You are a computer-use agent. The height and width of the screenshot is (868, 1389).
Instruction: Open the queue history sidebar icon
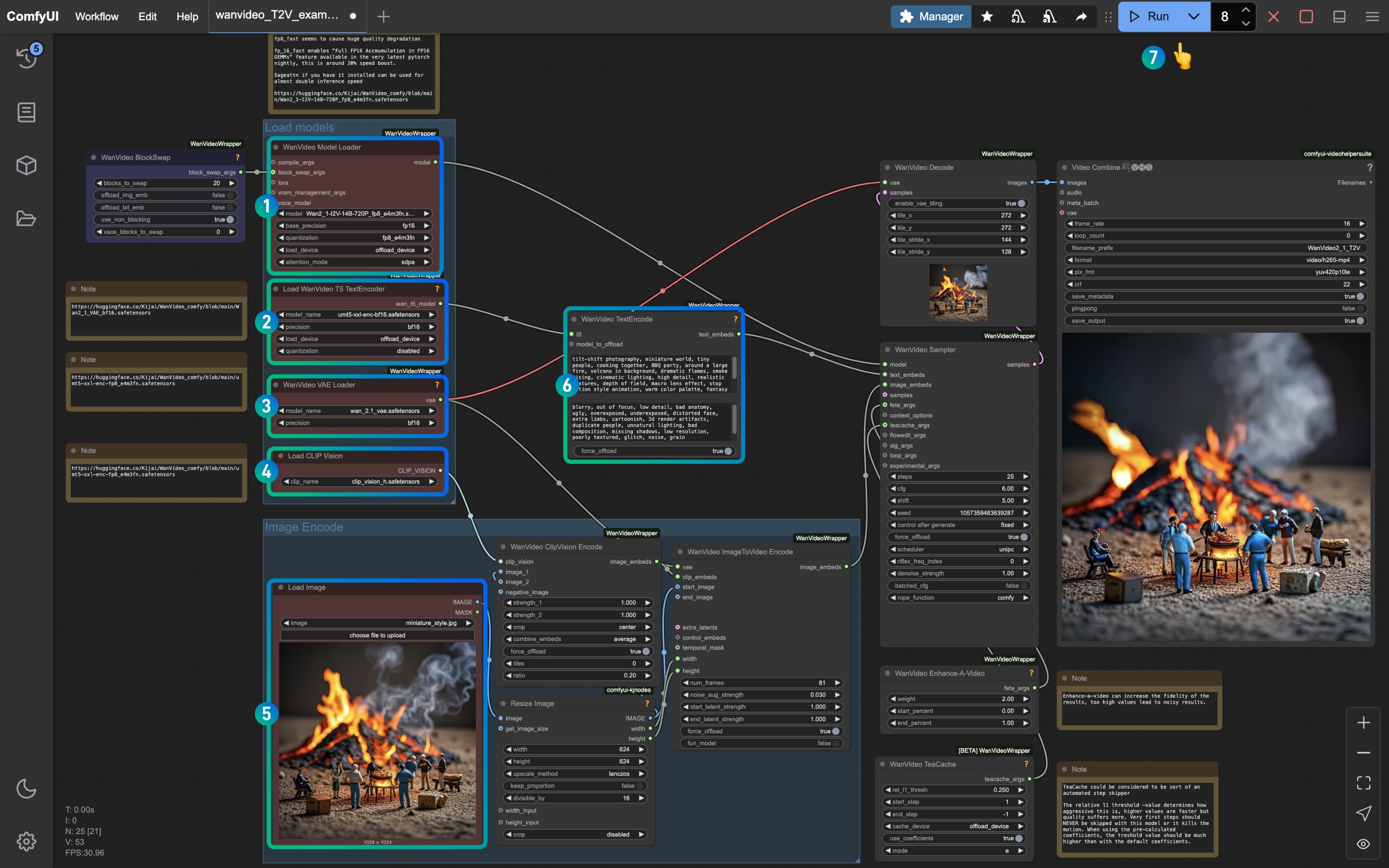26,58
